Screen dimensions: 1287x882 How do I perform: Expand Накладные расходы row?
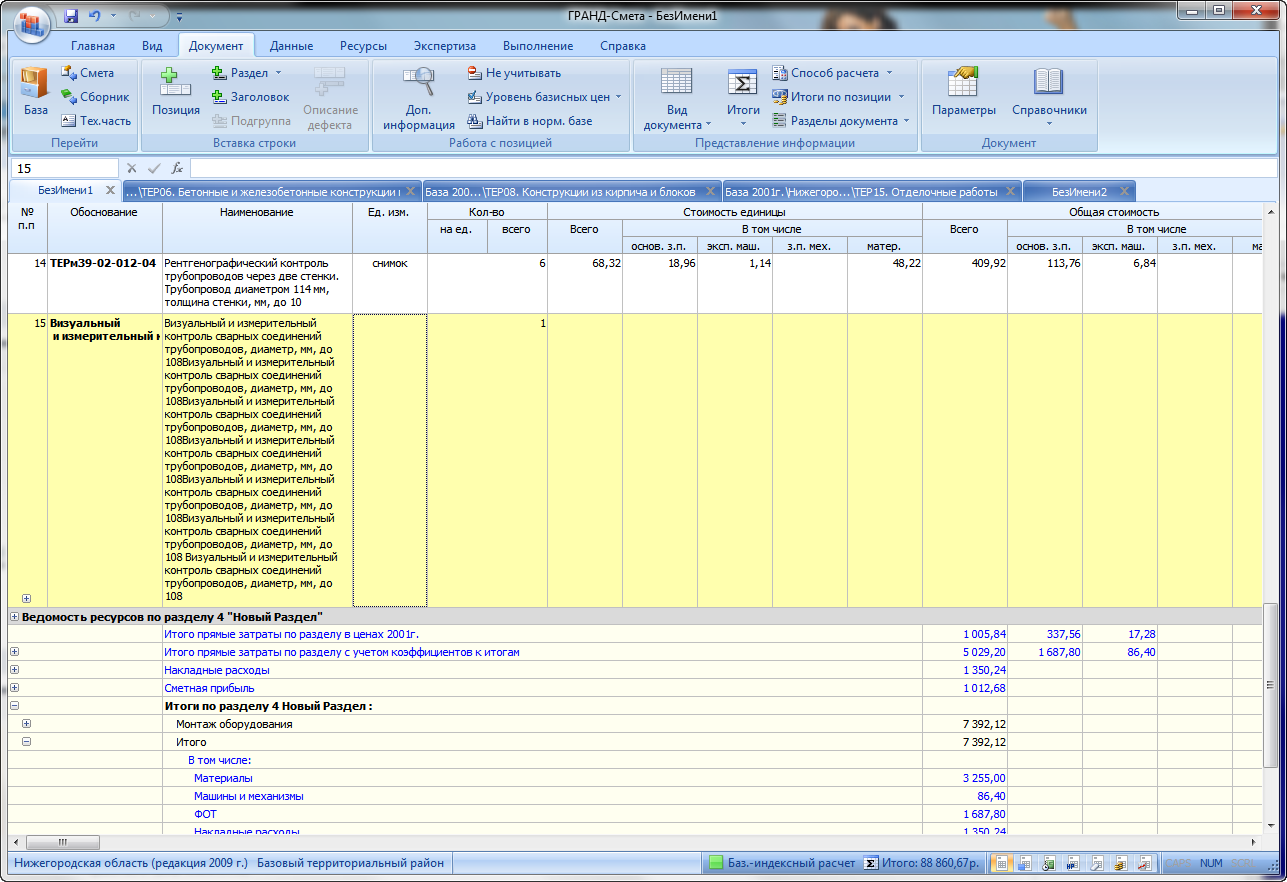click(14, 670)
